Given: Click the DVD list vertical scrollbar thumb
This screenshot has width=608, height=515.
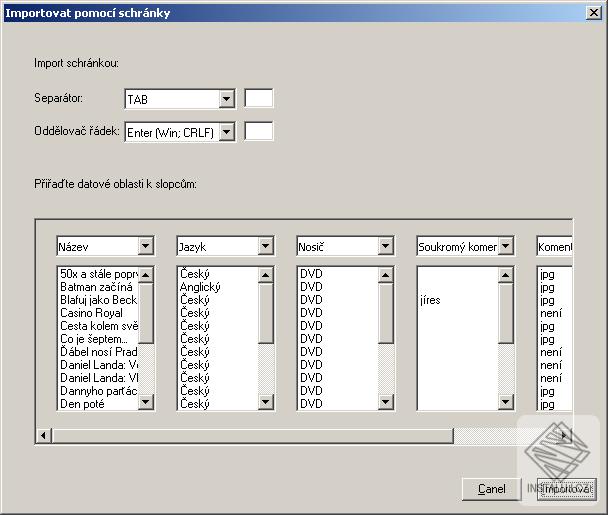Looking at the screenshot, I should 385,313.
